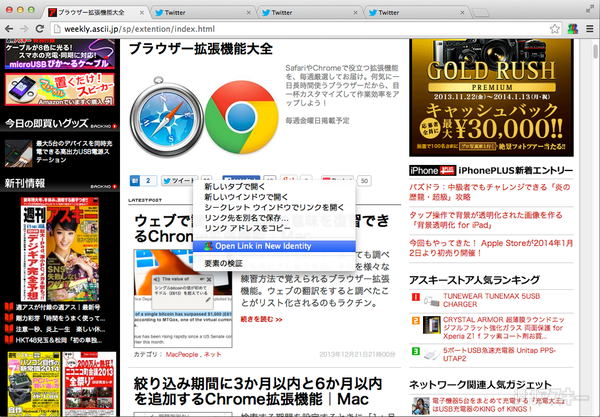Click the microUSBぴか〜るケーブル banner ad
This screenshot has height=417, width=600.
point(60,54)
